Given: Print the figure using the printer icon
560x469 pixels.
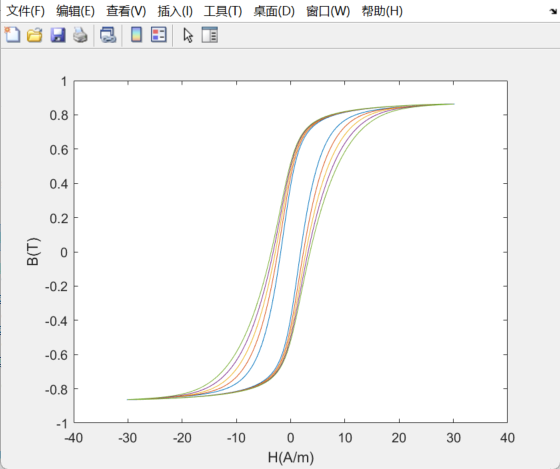Looking at the screenshot, I should coord(80,35).
